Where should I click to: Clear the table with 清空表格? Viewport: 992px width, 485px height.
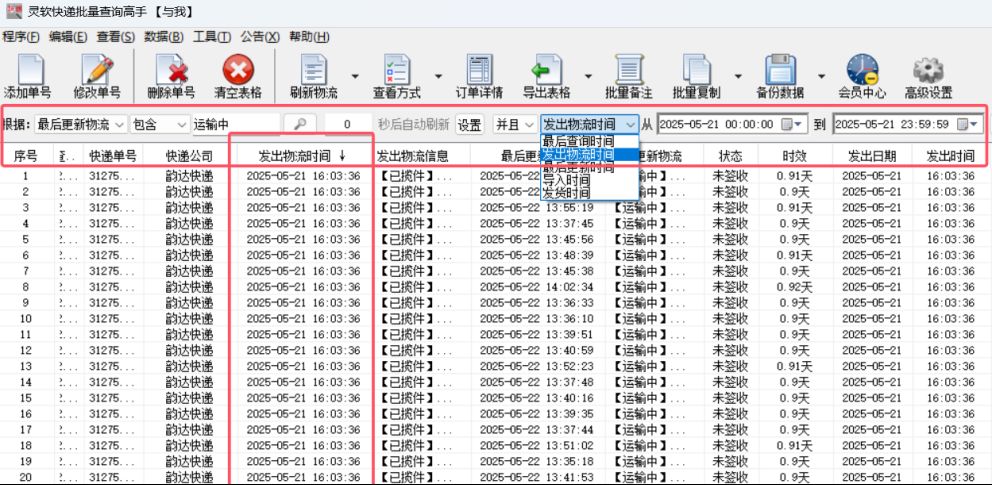pos(238,77)
